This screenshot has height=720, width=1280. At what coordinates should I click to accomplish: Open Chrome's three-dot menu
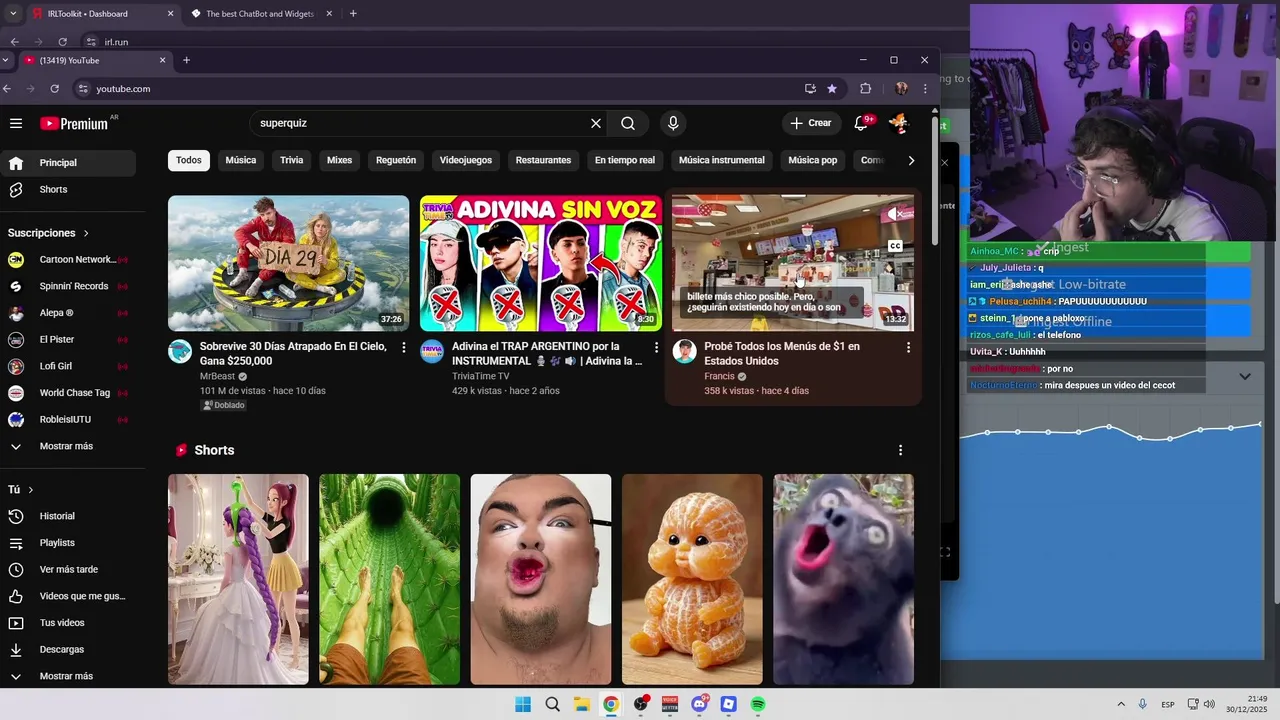pos(925,89)
